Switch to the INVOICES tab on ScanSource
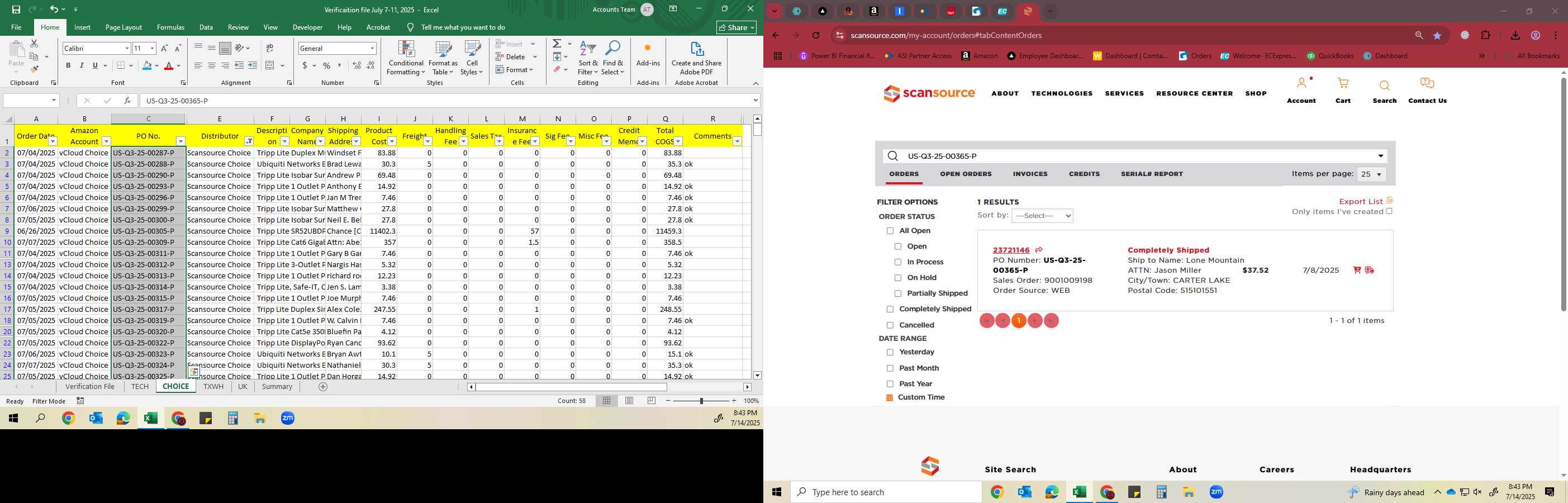Viewport: 1568px width, 503px height. tap(1030, 174)
